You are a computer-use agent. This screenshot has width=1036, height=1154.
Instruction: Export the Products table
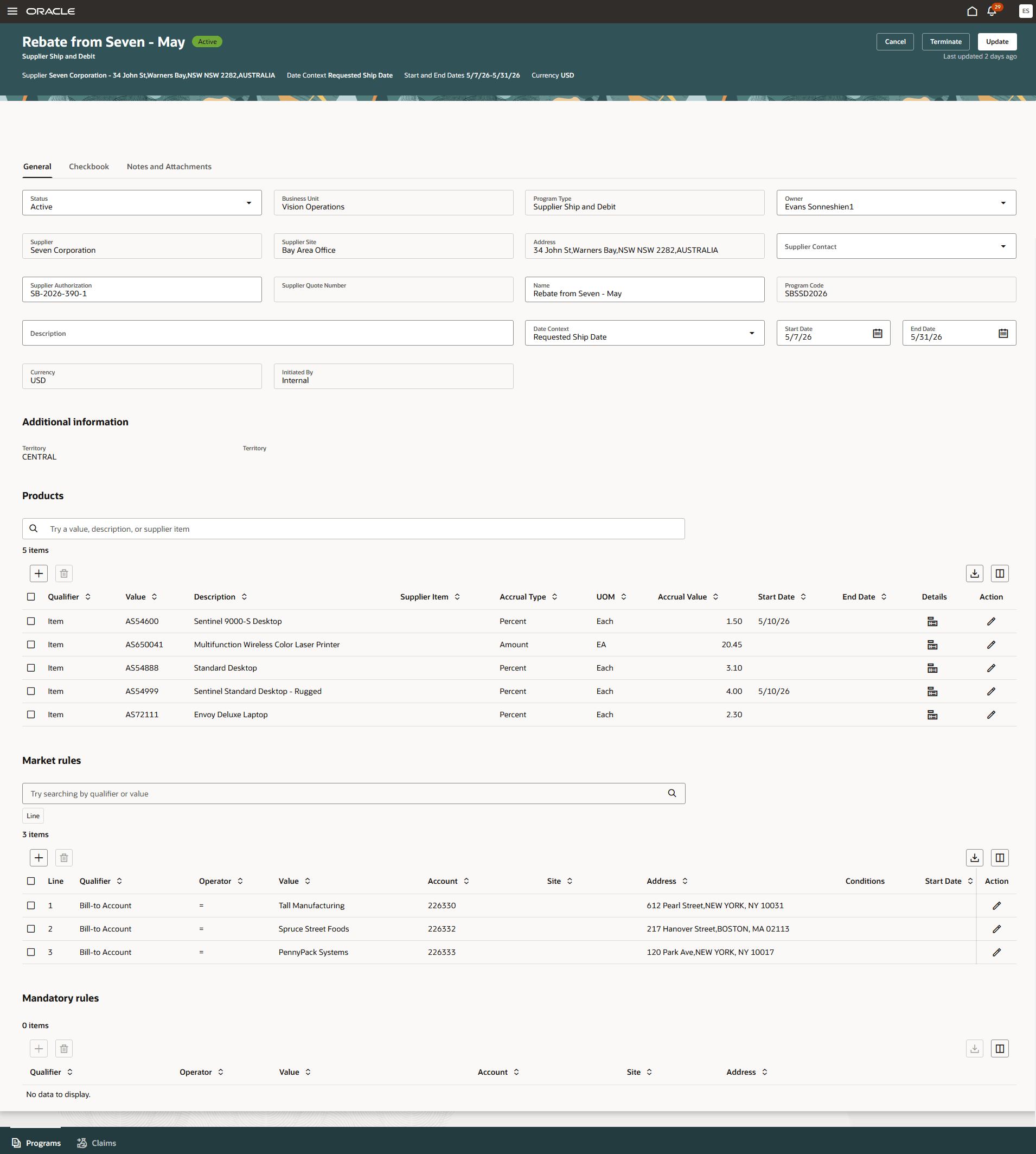pos(975,573)
